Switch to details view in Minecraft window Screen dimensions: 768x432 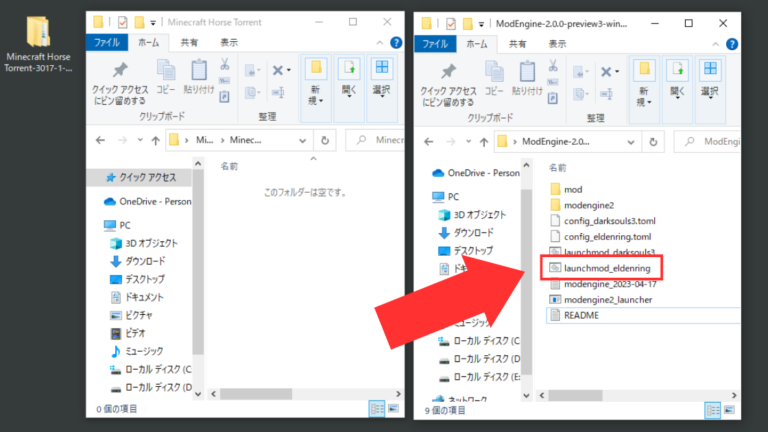pos(378,409)
